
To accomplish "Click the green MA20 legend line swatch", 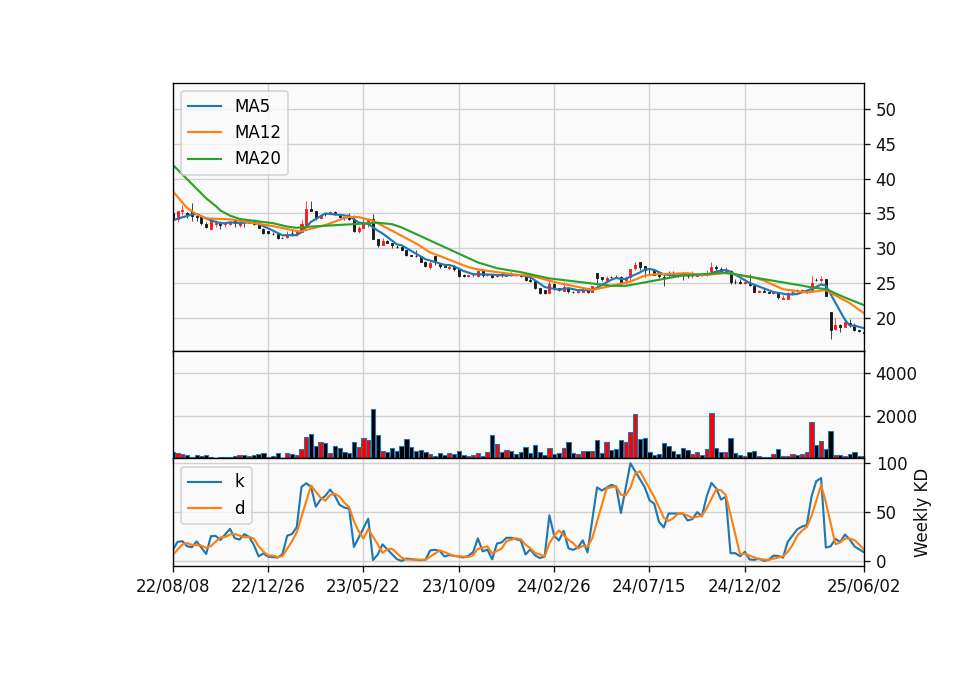I will [204, 158].
